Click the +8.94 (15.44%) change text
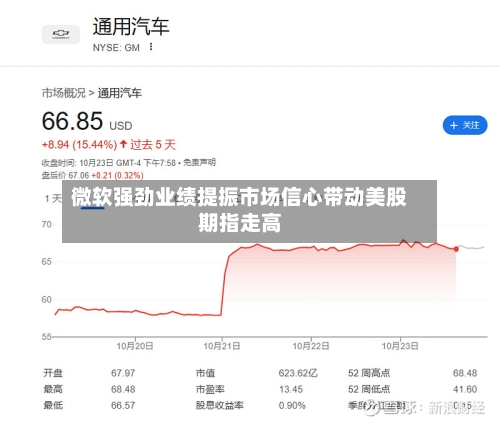This screenshot has width=500, height=423. (x=79, y=145)
